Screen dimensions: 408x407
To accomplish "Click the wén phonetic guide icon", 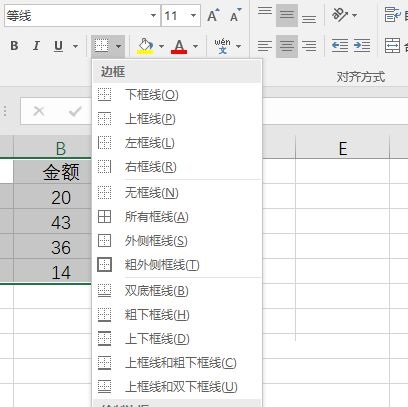I will (222, 46).
